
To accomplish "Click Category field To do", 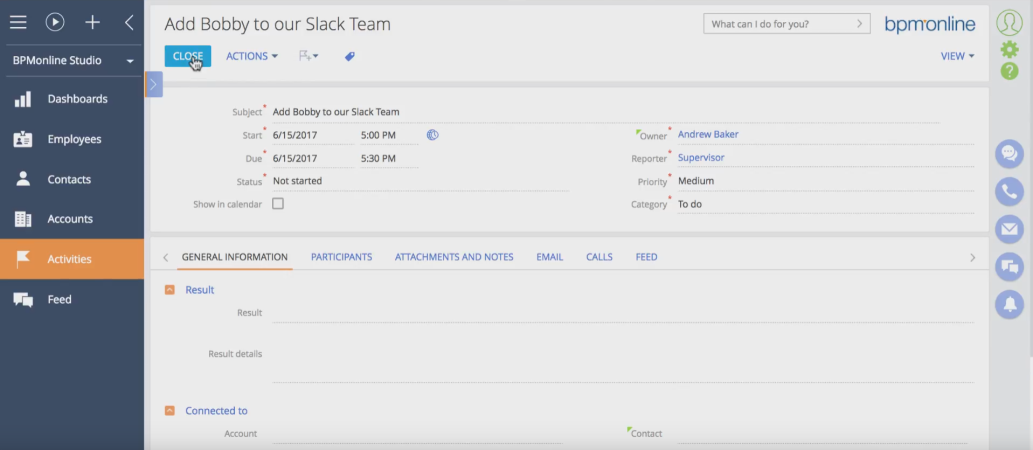I will (x=825, y=204).
